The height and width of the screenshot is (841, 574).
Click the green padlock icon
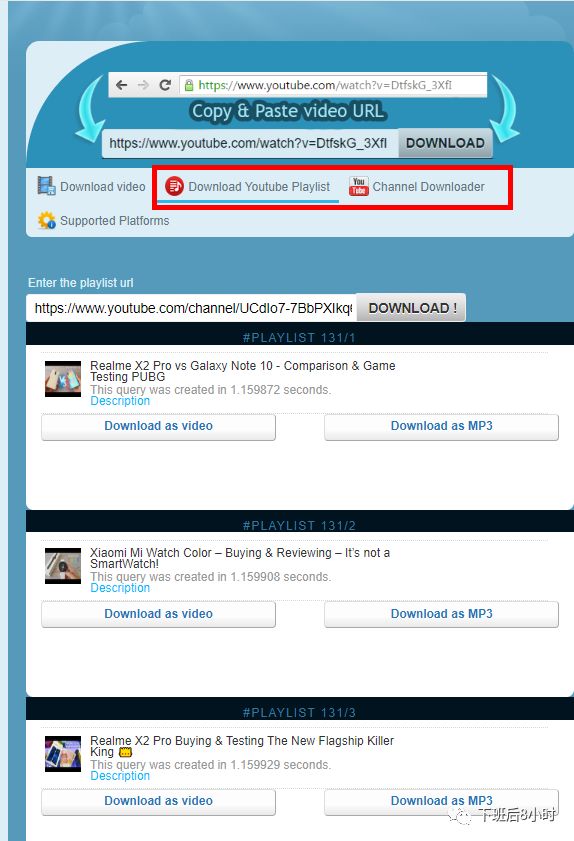tap(189, 85)
